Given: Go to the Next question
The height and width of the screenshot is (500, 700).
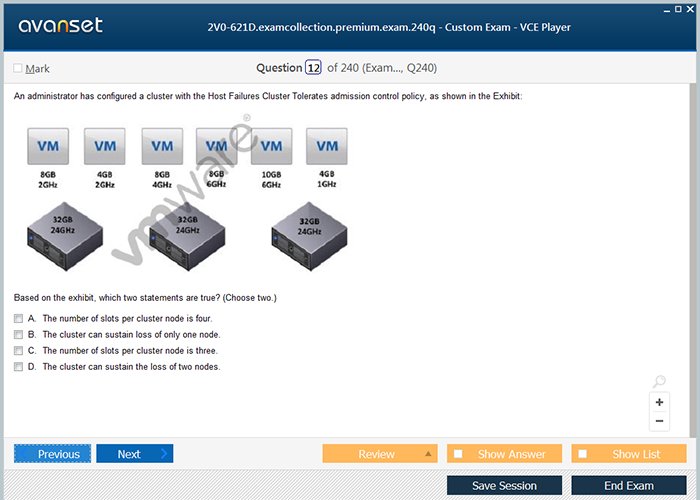Looking at the screenshot, I should point(134,454).
